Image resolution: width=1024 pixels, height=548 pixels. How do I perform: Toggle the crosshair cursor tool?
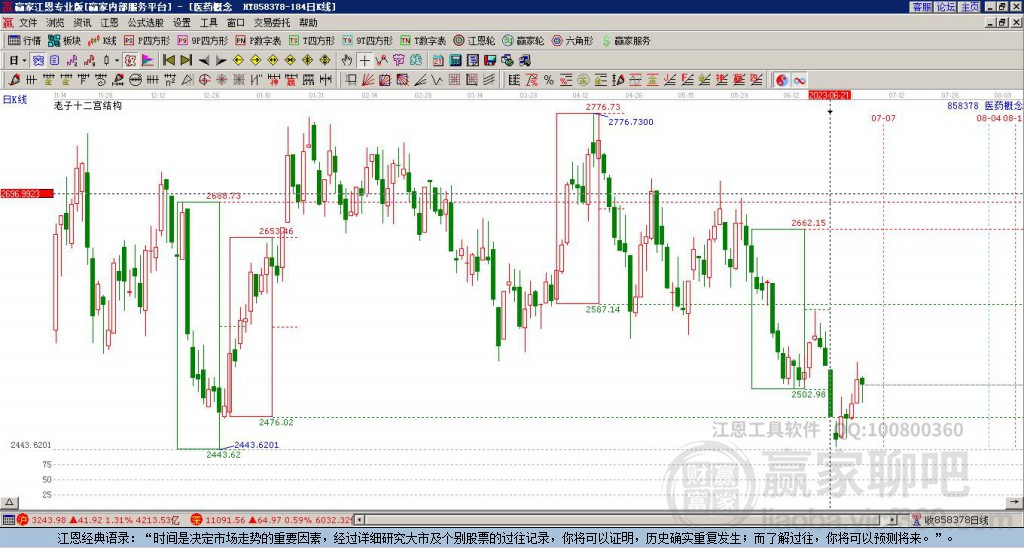click(364, 61)
